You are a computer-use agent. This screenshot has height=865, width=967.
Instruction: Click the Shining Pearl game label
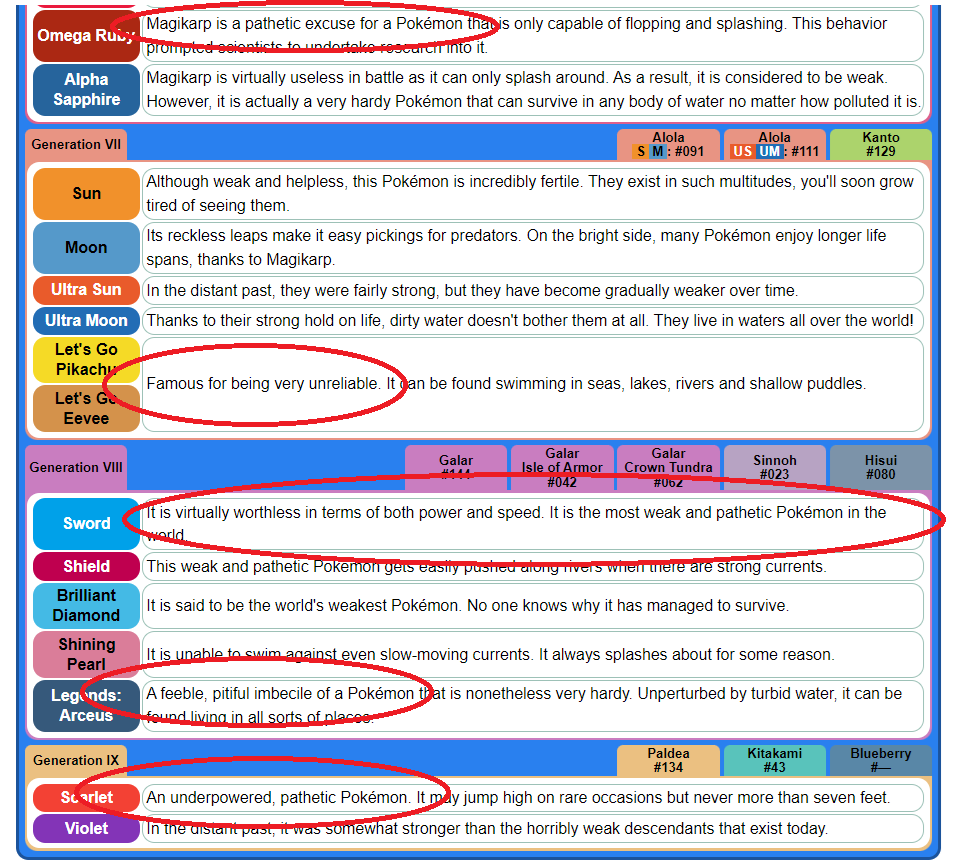[86, 654]
